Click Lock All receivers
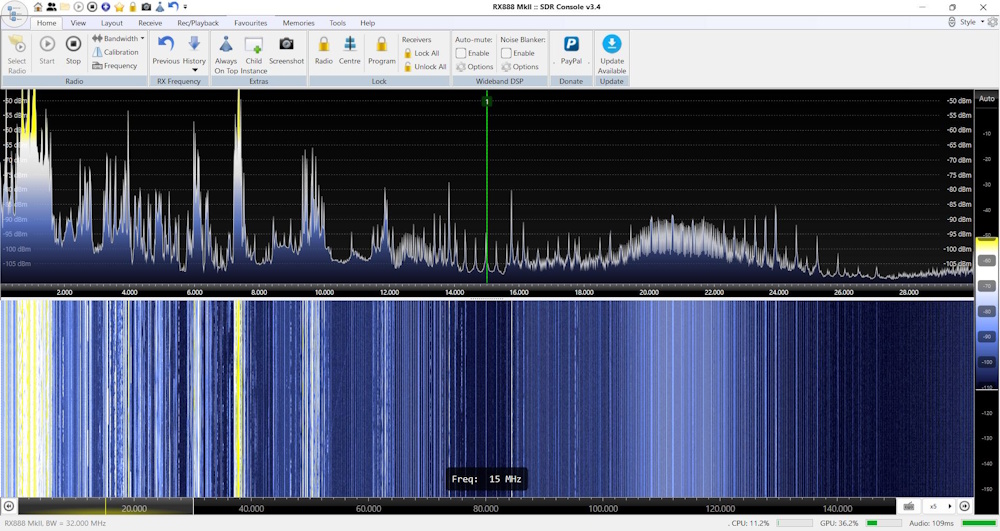The width and height of the screenshot is (1000, 531). [x=422, y=53]
